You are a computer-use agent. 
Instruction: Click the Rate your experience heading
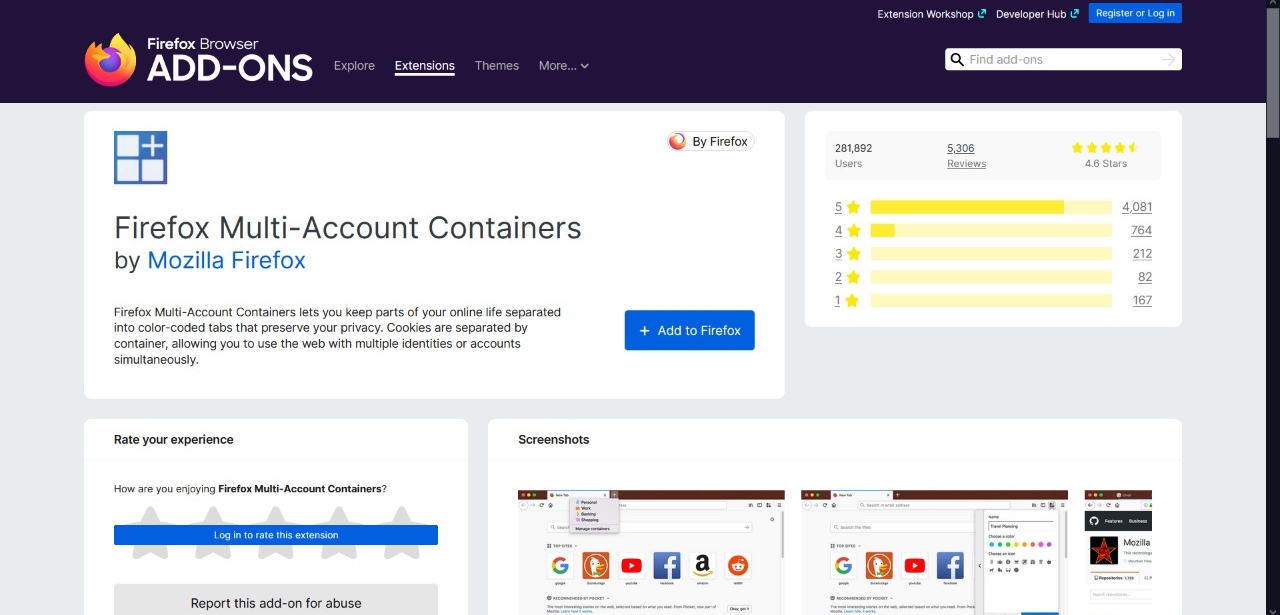(x=174, y=439)
